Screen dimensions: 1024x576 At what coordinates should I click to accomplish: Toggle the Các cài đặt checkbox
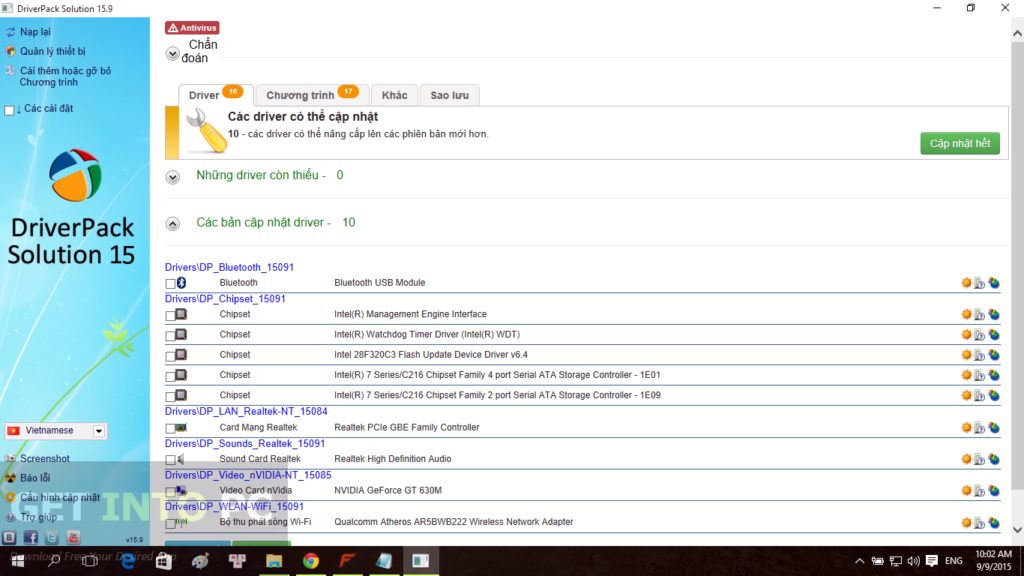[9, 110]
